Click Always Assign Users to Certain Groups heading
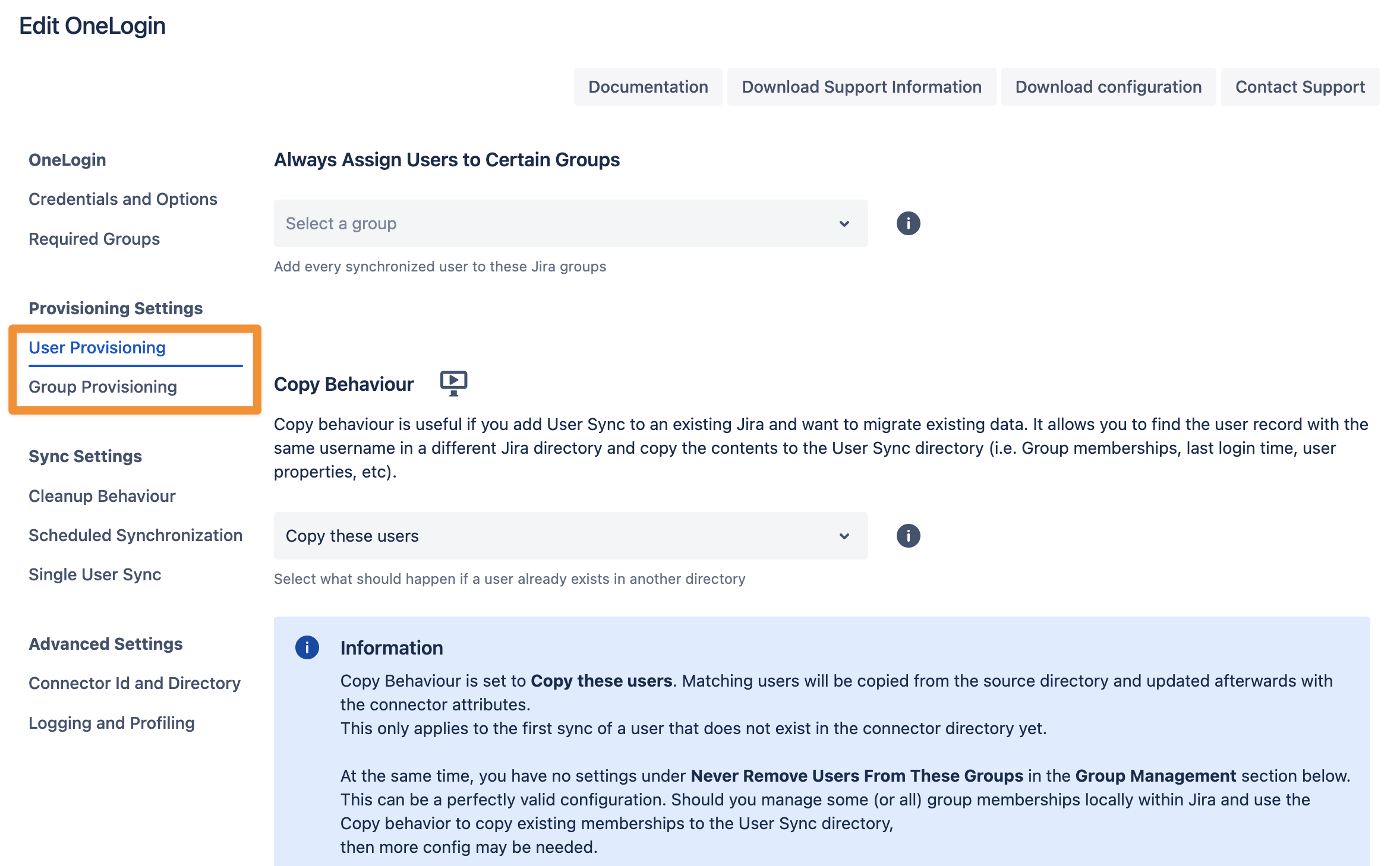1400x866 pixels. click(447, 160)
